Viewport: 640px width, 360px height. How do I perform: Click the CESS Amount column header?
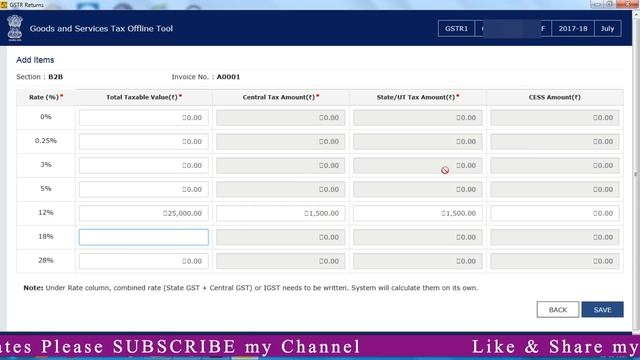click(x=555, y=97)
